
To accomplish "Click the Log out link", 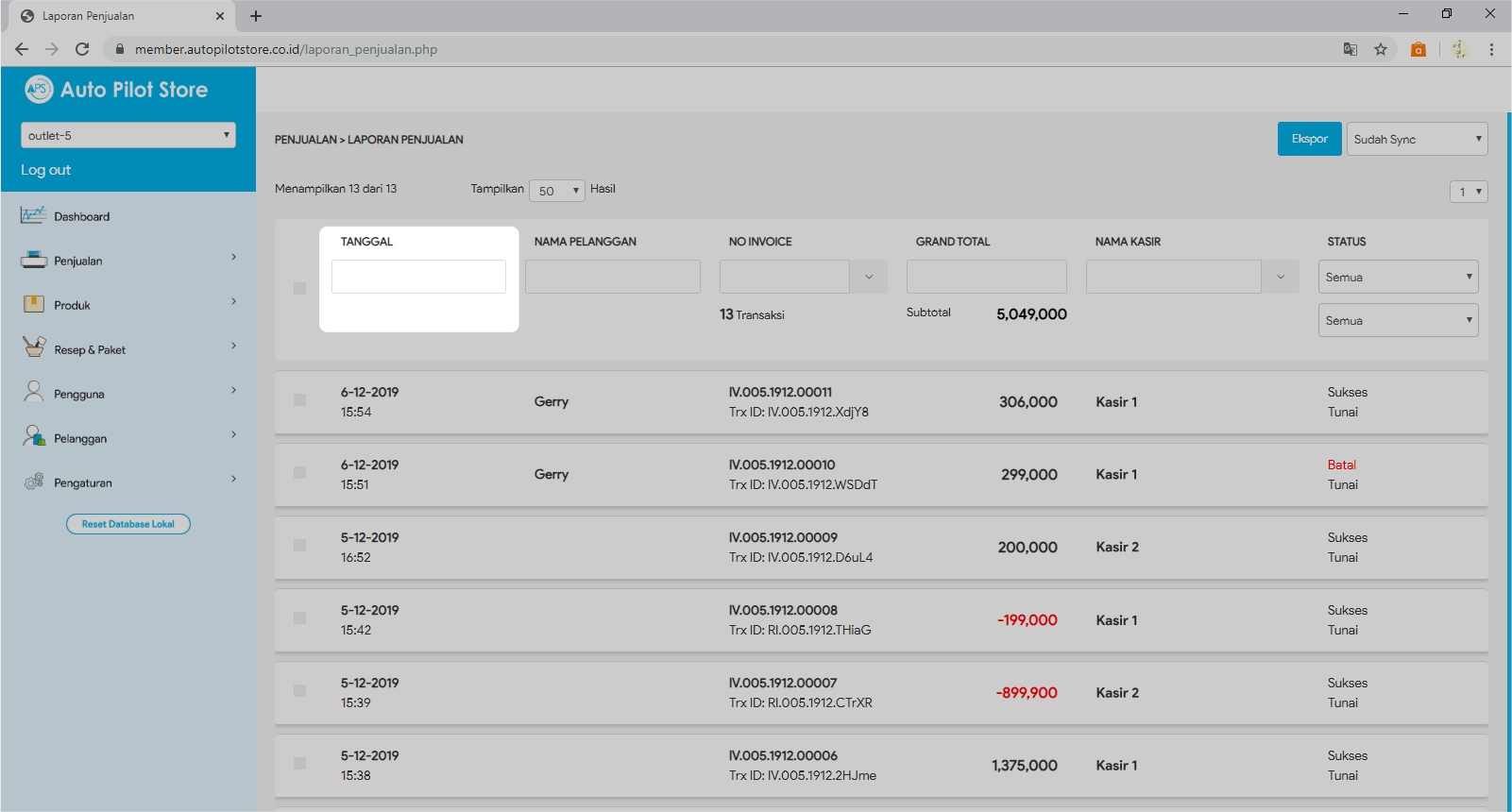I will coord(46,170).
